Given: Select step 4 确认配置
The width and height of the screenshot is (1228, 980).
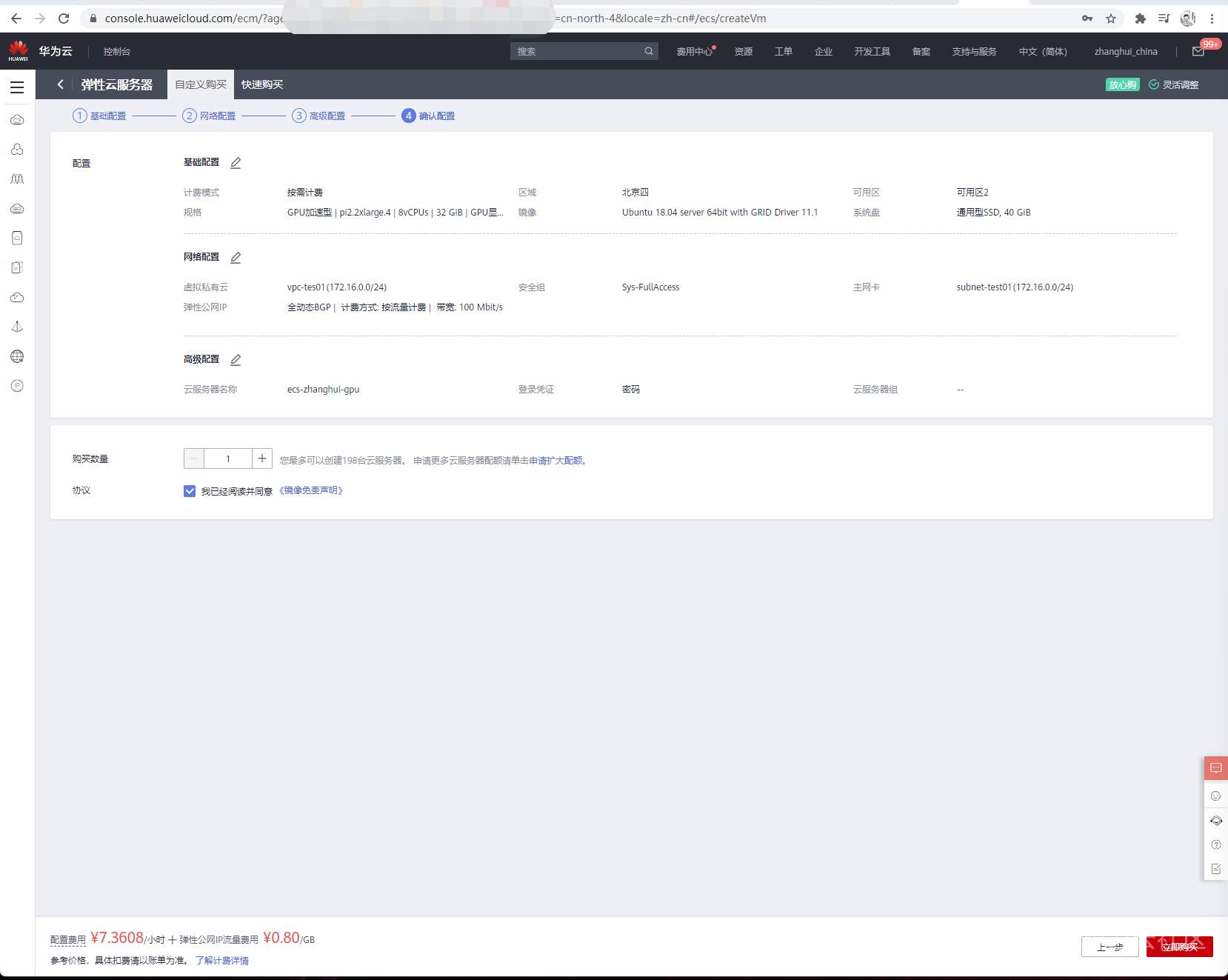Looking at the screenshot, I should (x=428, y=116).
